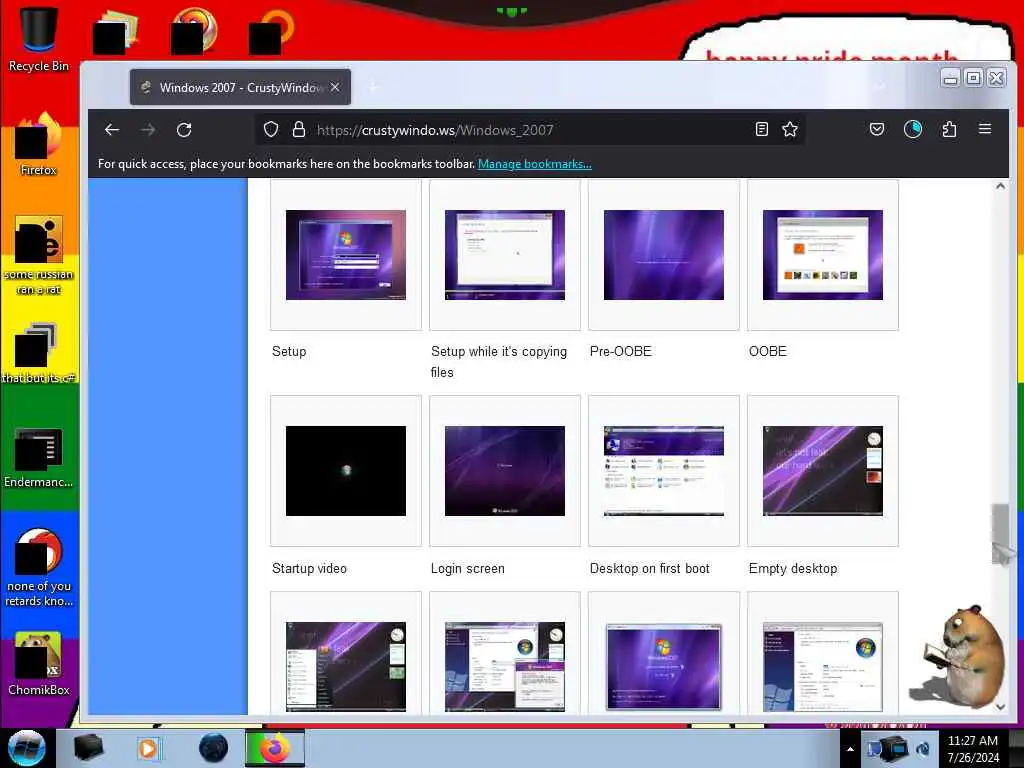
Task: Click the taskbar clock showing 11:27 AM
Action: click(x=973, y=749)
